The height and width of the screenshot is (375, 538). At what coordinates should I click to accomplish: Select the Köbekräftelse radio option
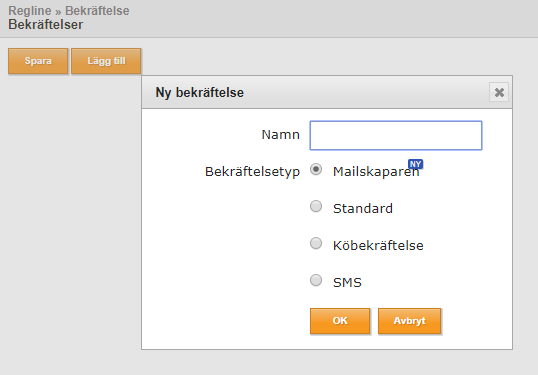tap(316, 243)
